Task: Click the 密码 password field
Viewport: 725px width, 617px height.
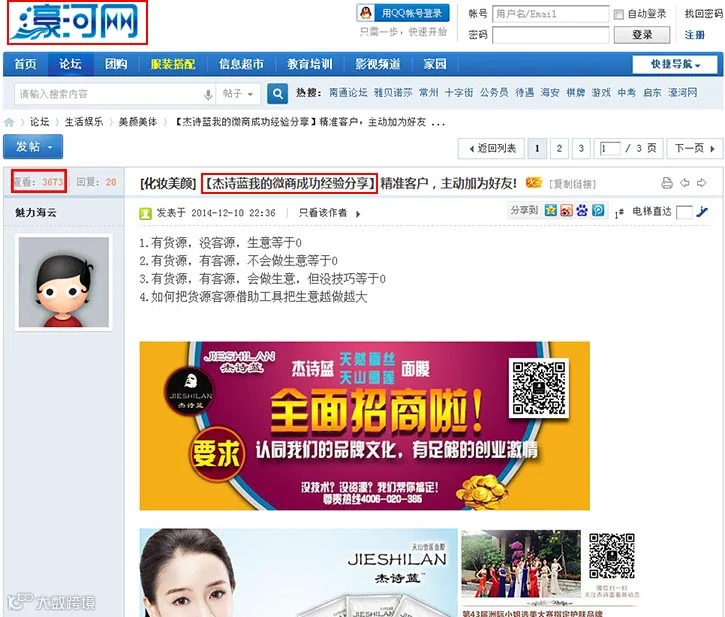Action: pyautogui.click(x=550, y=35)
